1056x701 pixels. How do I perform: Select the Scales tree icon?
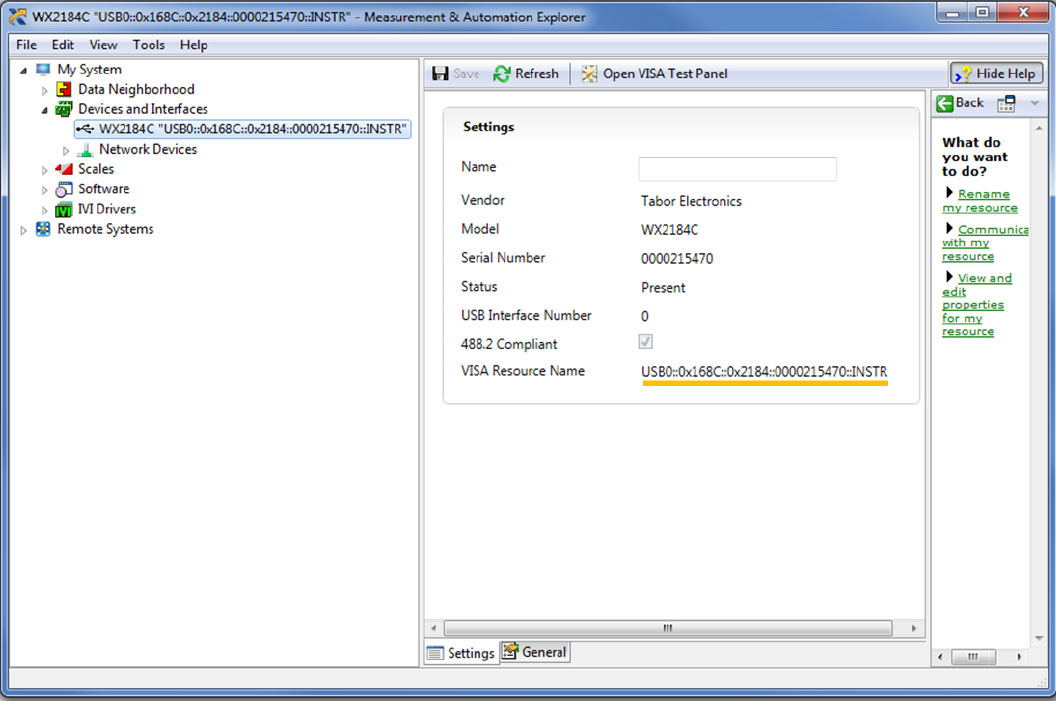coord(64,169)
